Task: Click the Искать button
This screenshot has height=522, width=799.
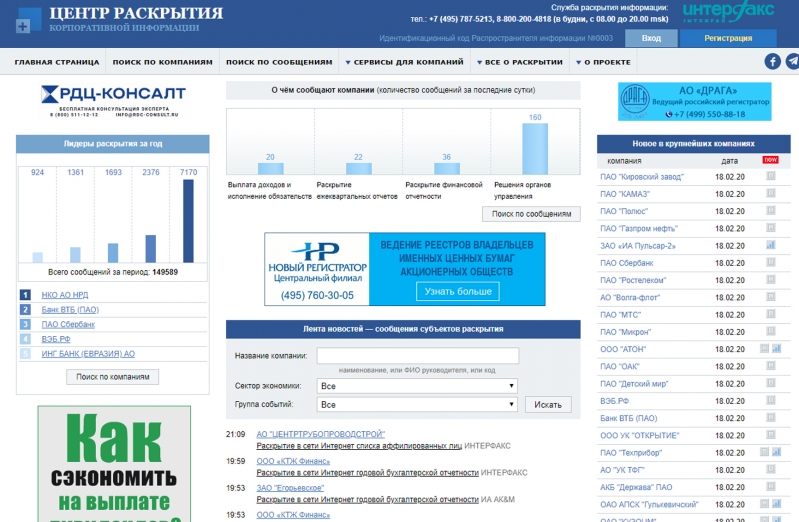Action: (548, 405)
